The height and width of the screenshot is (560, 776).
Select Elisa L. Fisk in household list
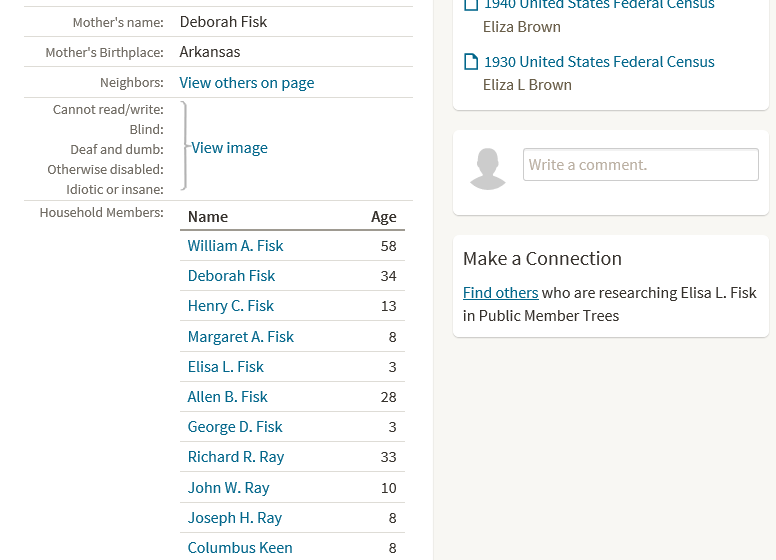pos(226,367)
